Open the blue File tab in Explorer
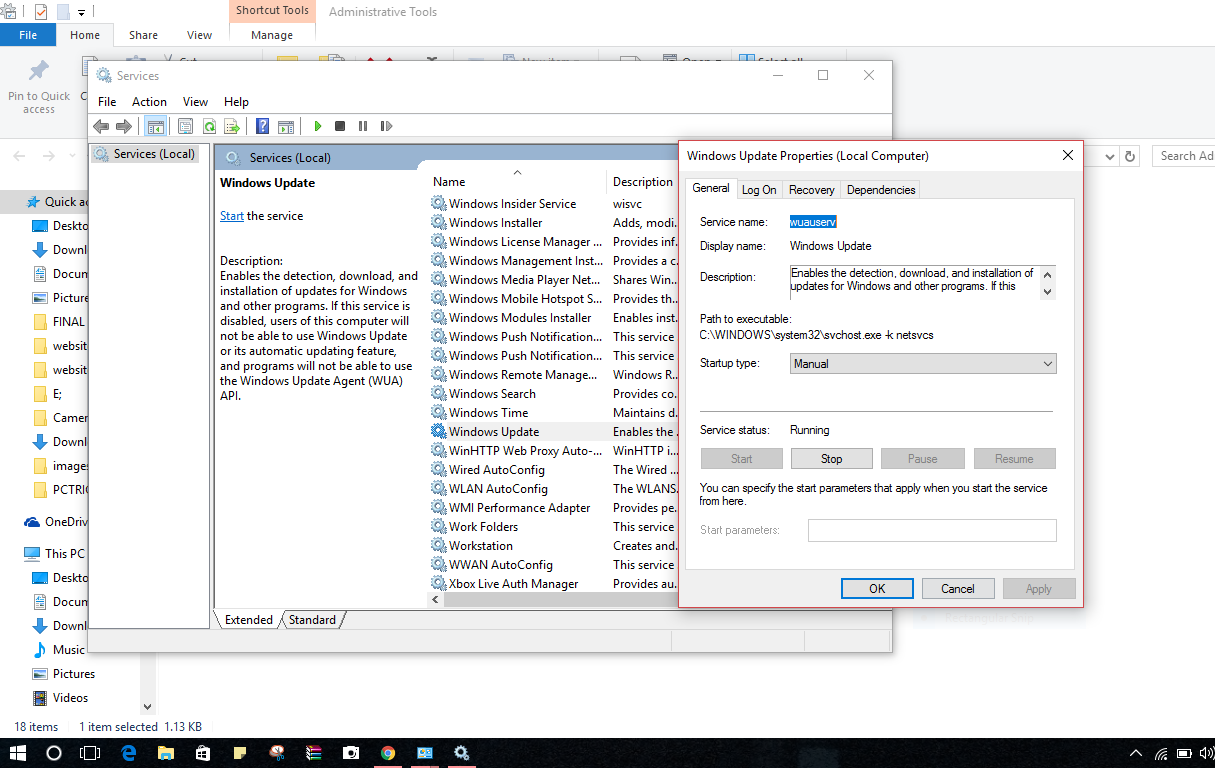The height and width of the screenshot is (768, 1215). tap(28, 35)
